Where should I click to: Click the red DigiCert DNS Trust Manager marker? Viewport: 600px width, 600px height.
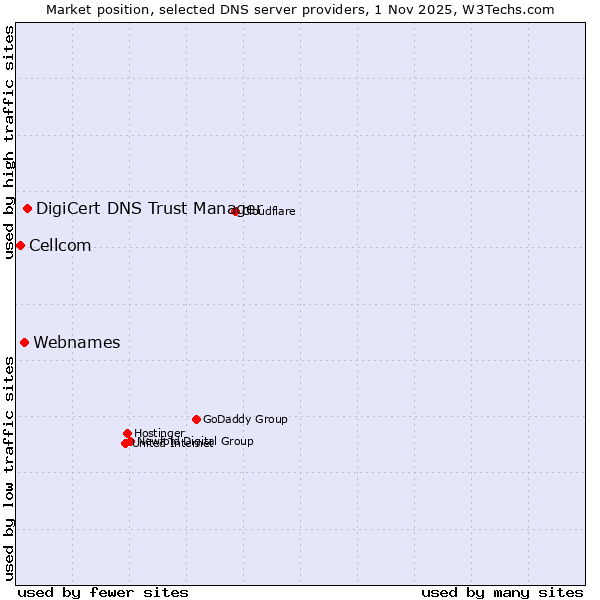point(28,208)
